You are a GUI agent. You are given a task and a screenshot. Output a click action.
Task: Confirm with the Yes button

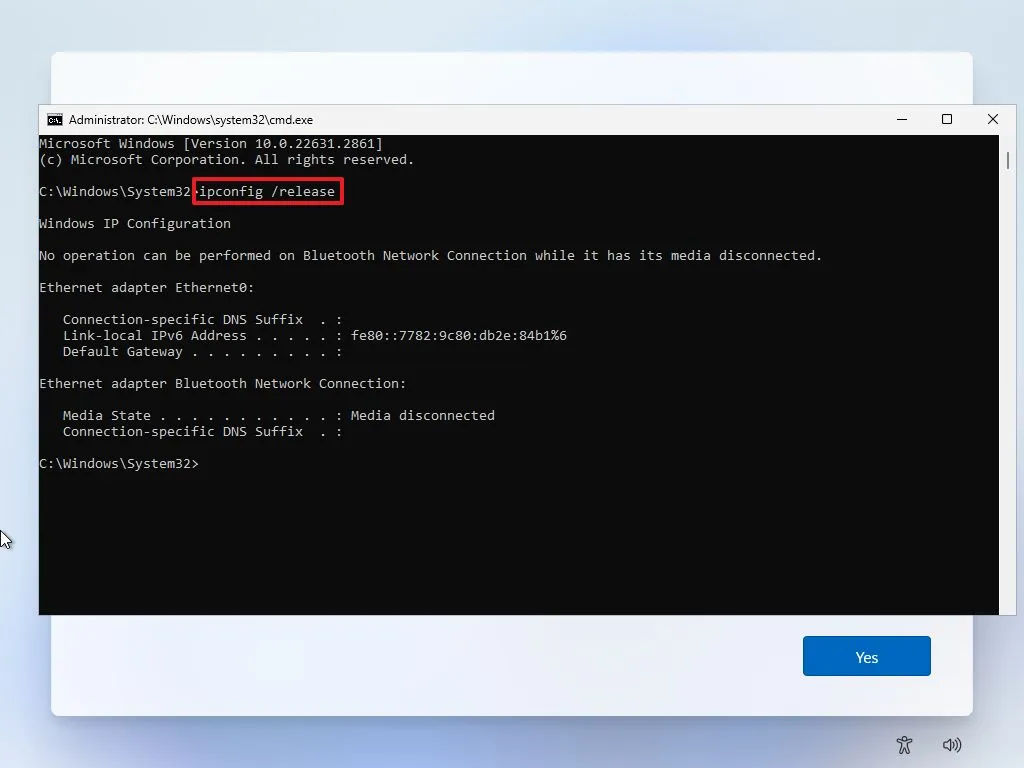866,656
